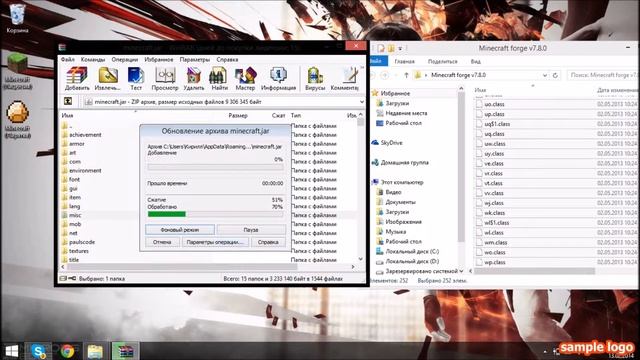Select the achievement folder in WinRAR
The height and width of the screenshot is (360, 640).
click(85, 135)
